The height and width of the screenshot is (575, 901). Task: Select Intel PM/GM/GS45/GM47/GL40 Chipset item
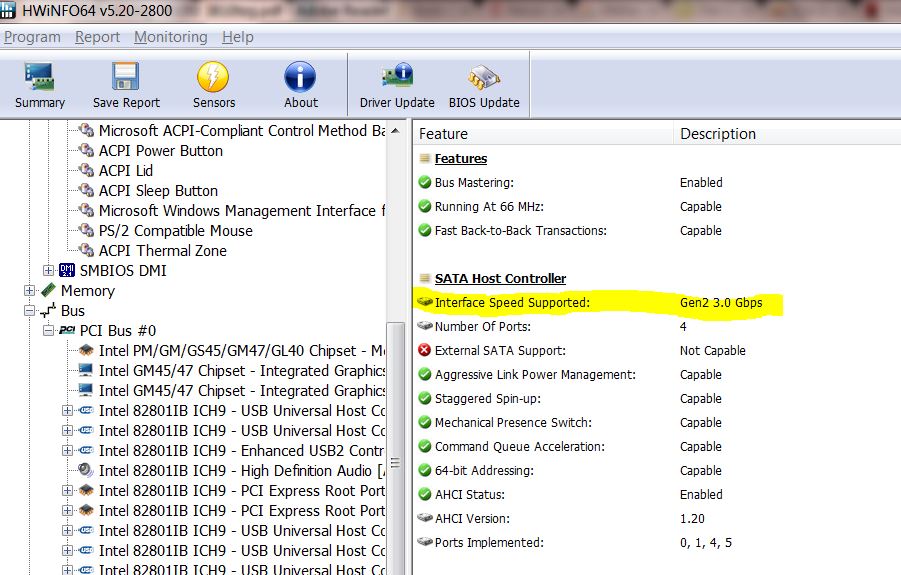[x=241, y=350]
